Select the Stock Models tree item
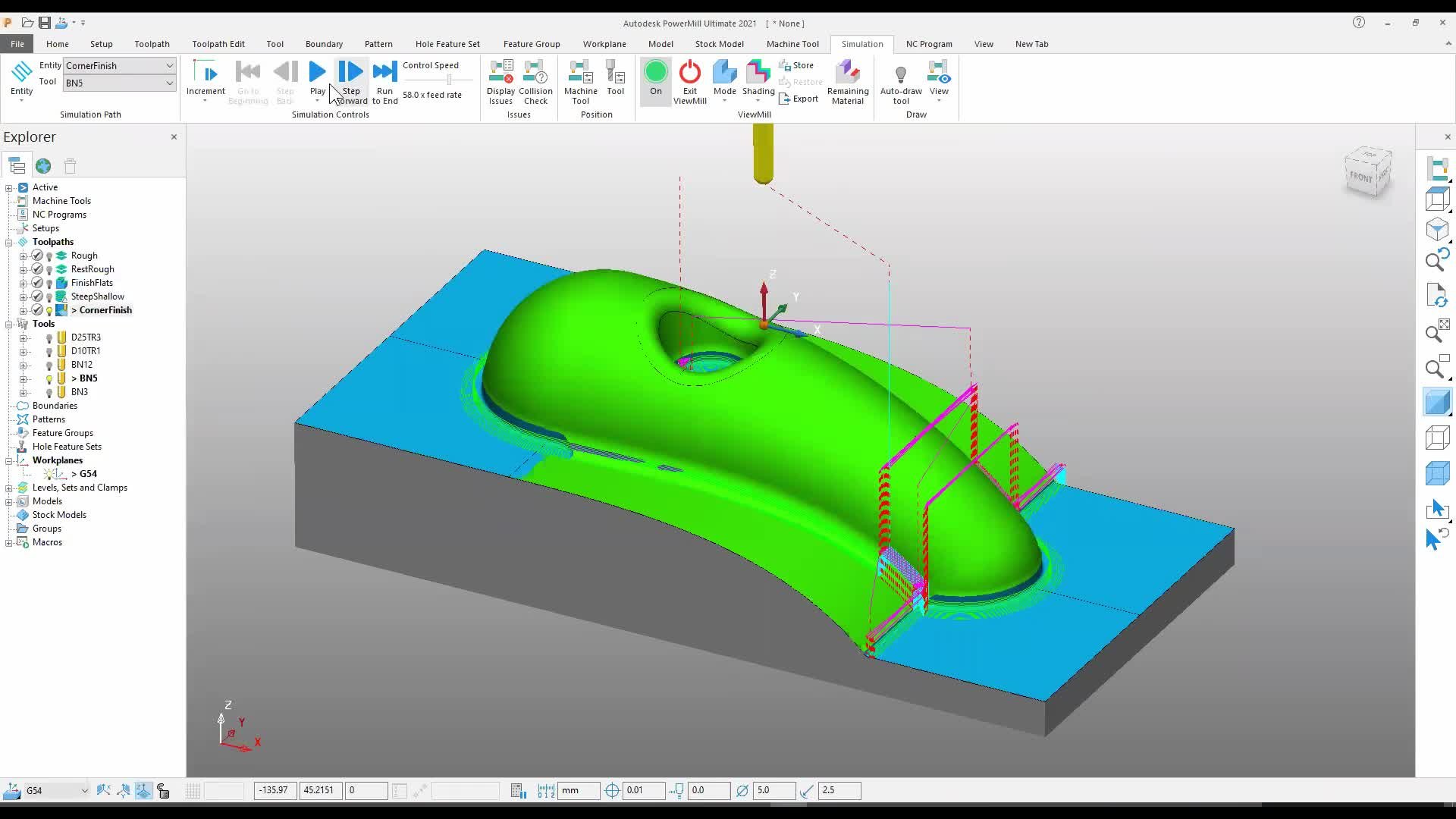Image resolution: width=1456 pixels, height=819 pixels. 59,515
